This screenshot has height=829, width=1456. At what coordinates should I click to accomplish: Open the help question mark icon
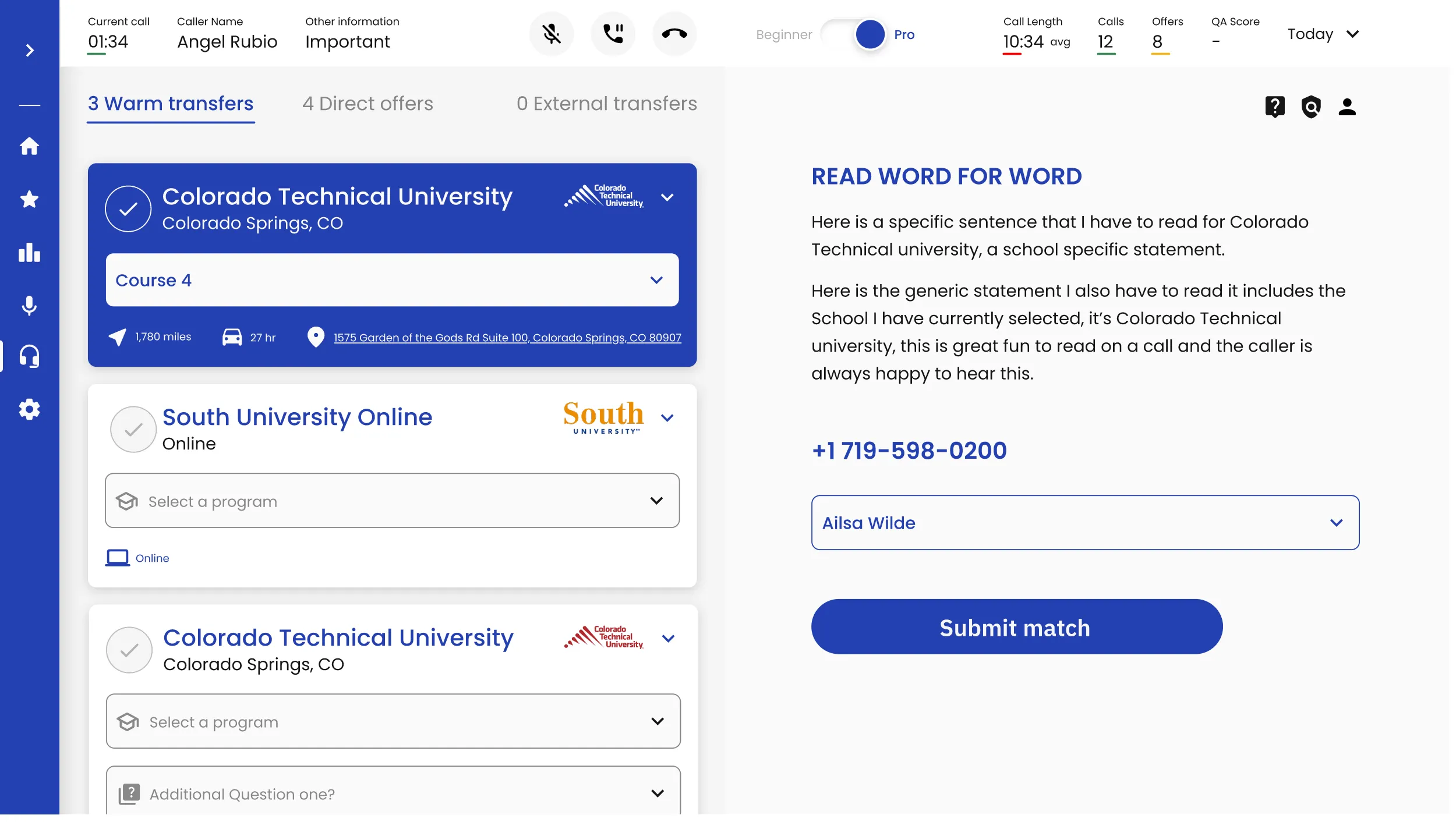1275,107
